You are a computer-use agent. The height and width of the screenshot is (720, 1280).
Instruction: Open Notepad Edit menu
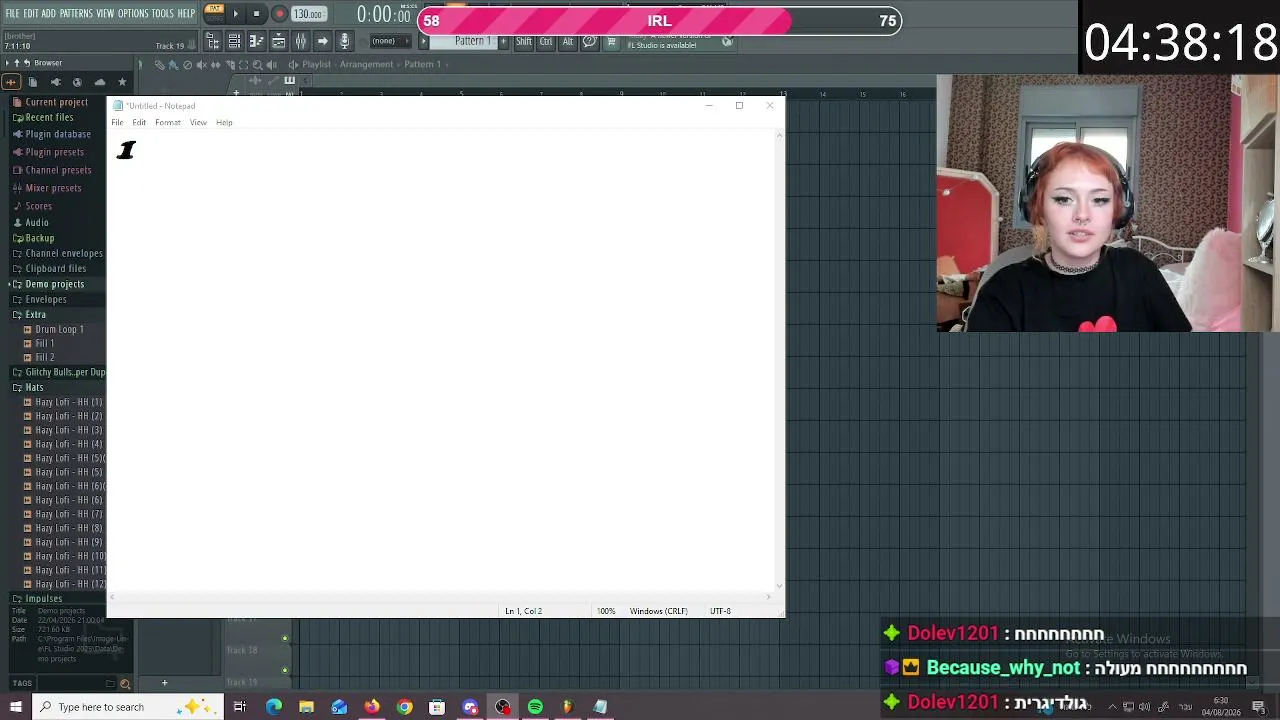coord(139,122)
